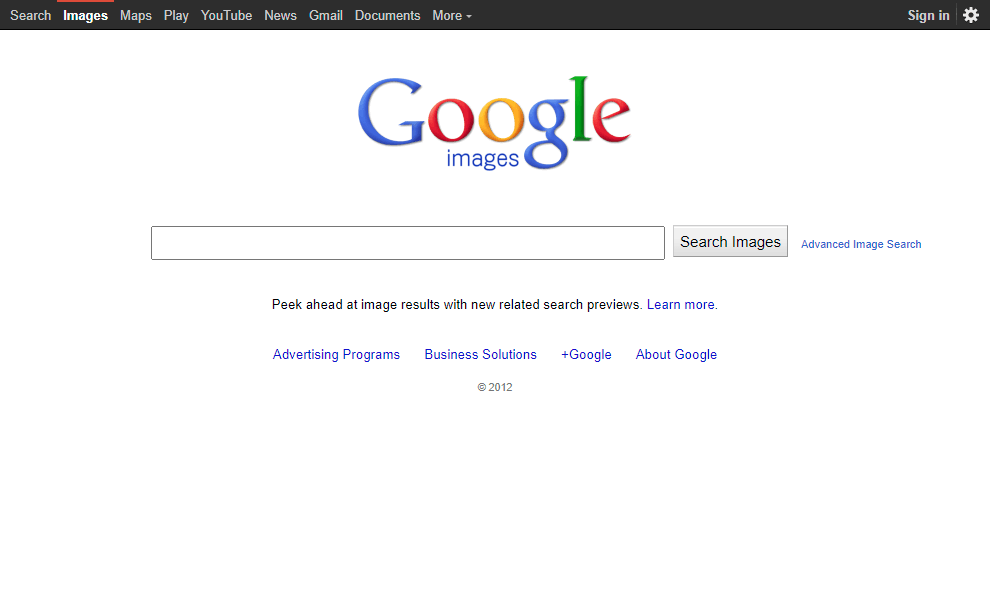
Task: Open Documents from the top bar
Action: click(x=387, y=15)
